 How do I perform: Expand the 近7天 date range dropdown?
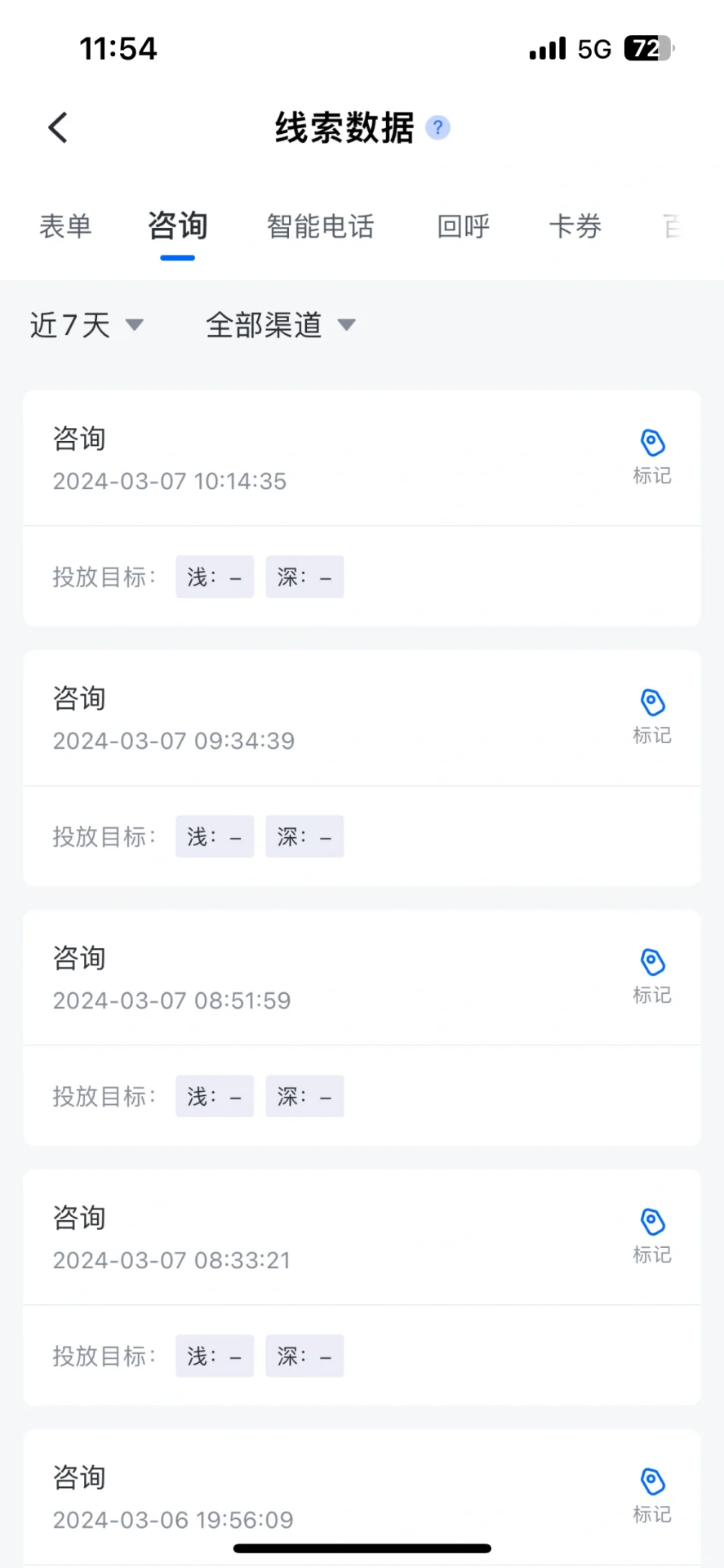click(87, 325)
